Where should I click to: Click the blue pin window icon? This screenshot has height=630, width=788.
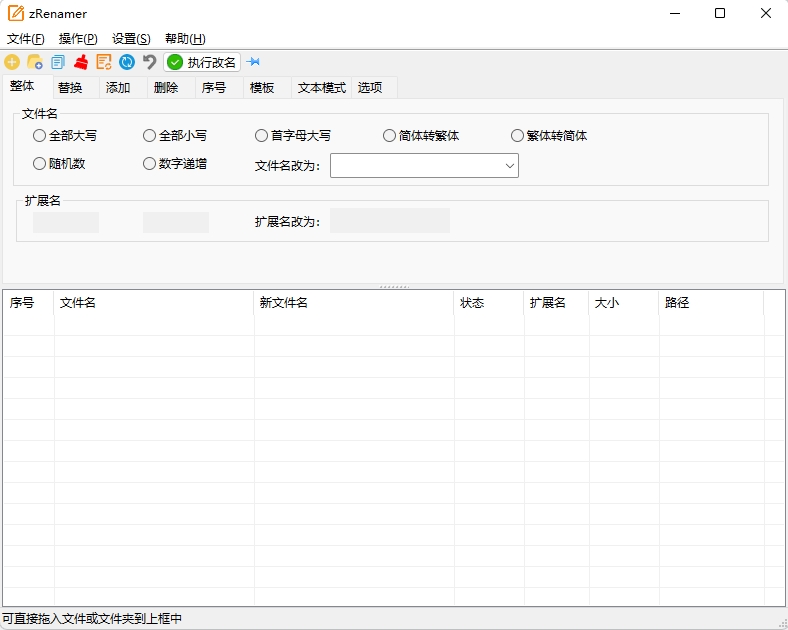254,62
